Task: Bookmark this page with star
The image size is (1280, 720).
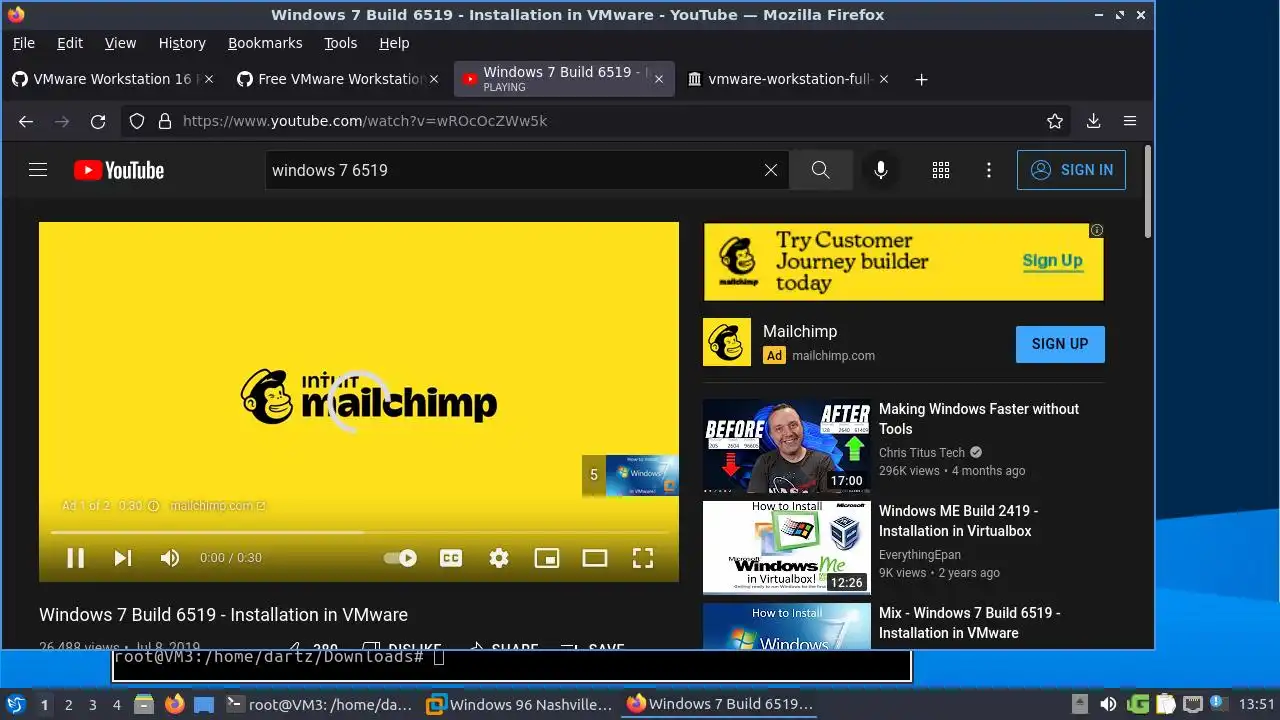Action: 1055,121
